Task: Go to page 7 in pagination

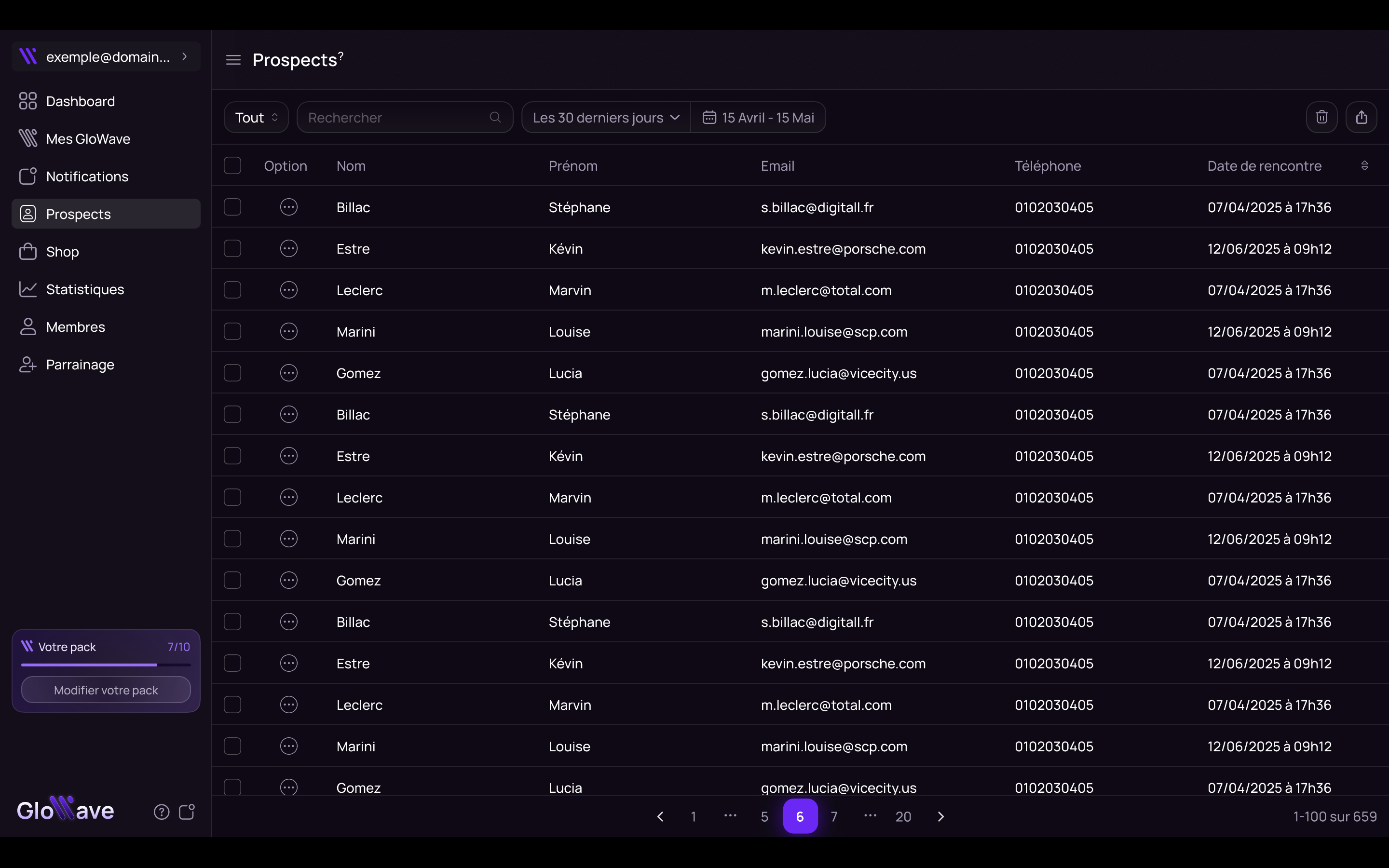Action: click(x=834, y=816)
